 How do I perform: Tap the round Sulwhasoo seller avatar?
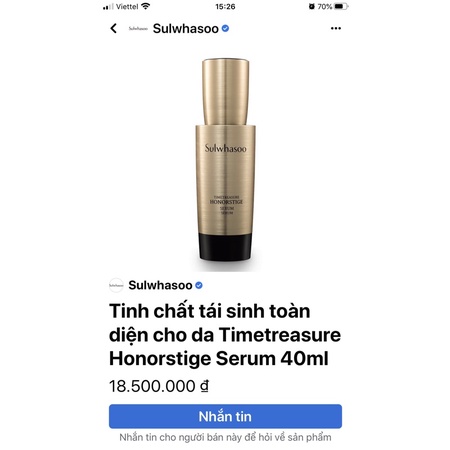pyautogui.click(x=116, y=285)
